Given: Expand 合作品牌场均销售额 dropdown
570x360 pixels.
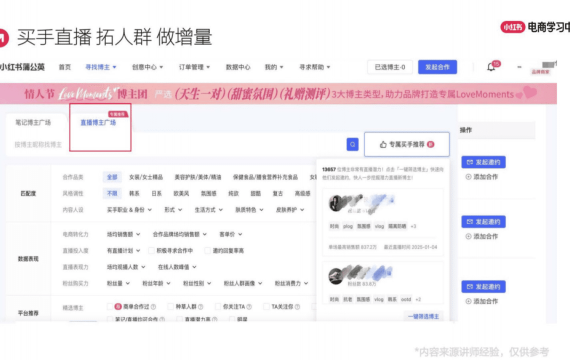Looking at the screenshot, I should pyautogui.click(x=180, y=234).
